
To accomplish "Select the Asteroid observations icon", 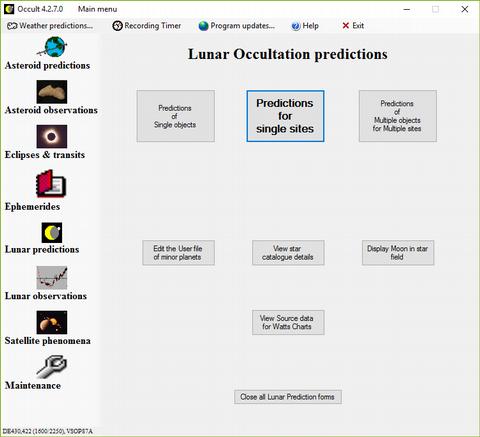I will click(x=52, y=92).
